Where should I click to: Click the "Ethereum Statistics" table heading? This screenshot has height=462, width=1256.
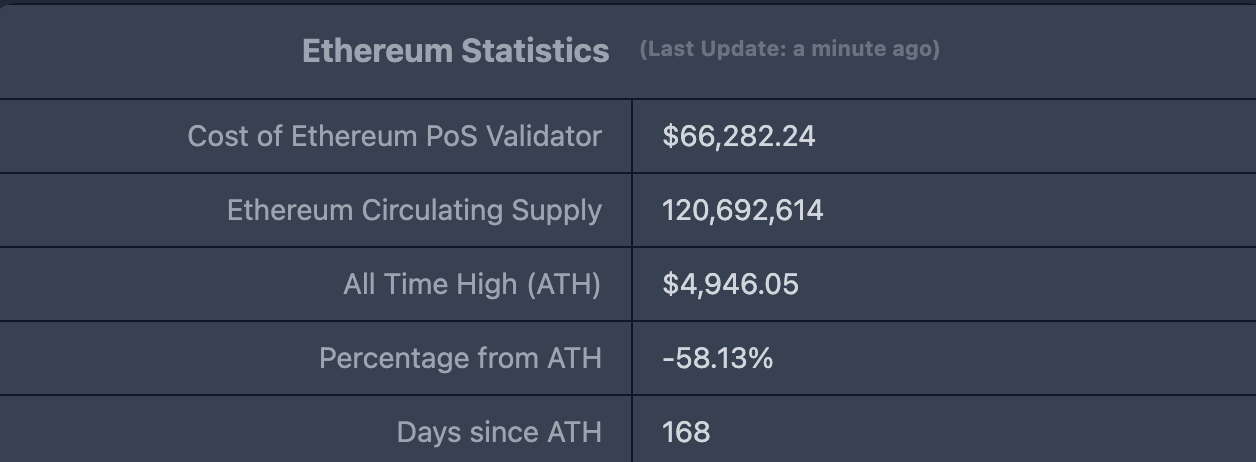[455, 50]
